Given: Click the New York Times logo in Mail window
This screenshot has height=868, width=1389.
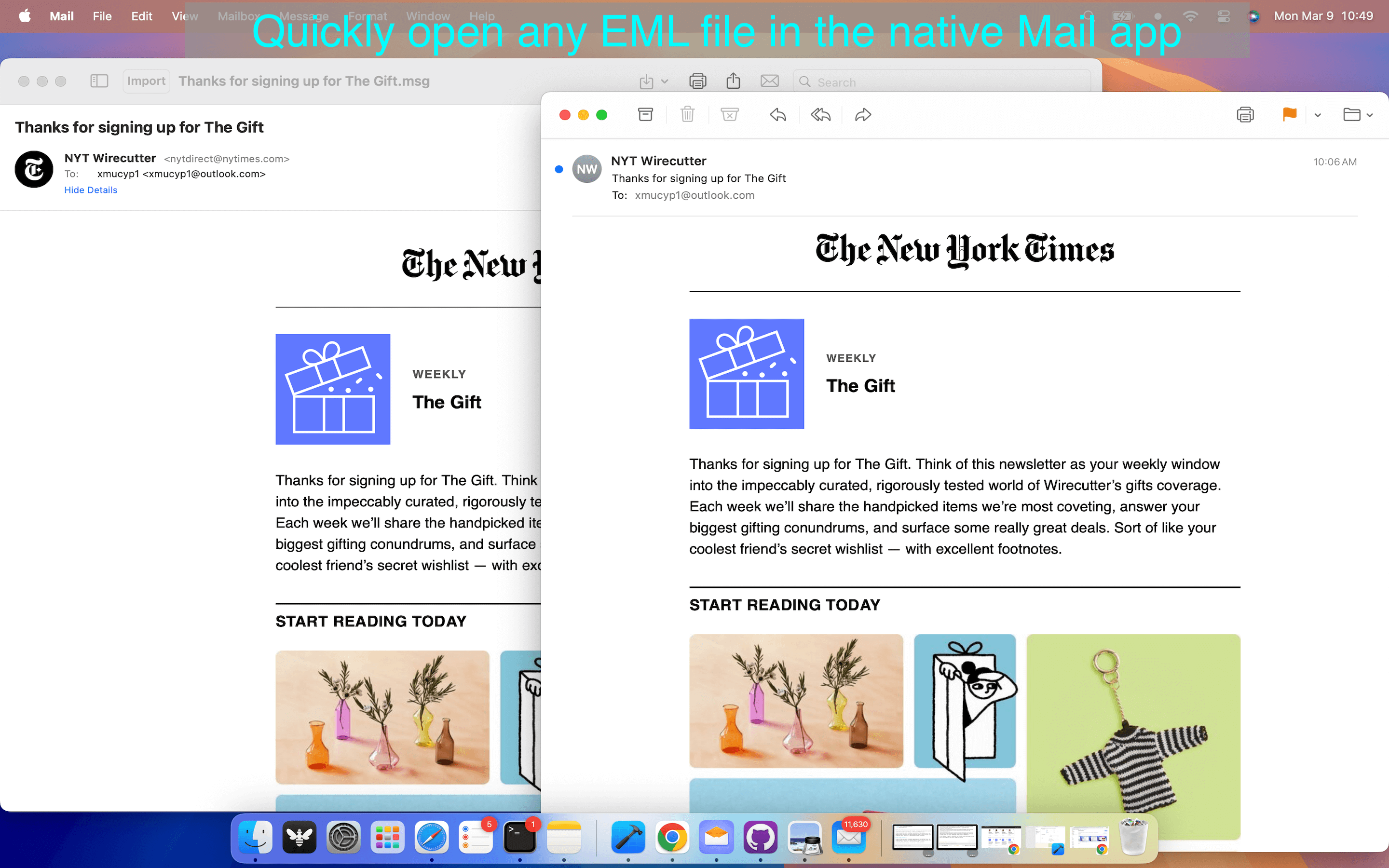Looking at the screenshot, I should pyautogui.click(x=965, y=250).
